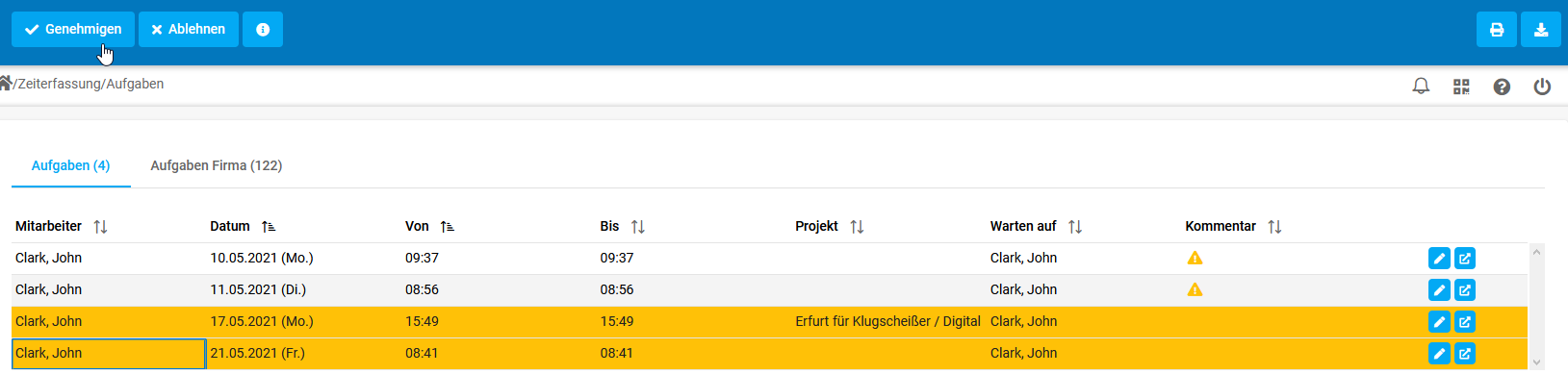This screenshot has width=1568, height=374.
Task: Click Mitarbeiter cell in 21.05.2021 row
Action: [109, 353]
